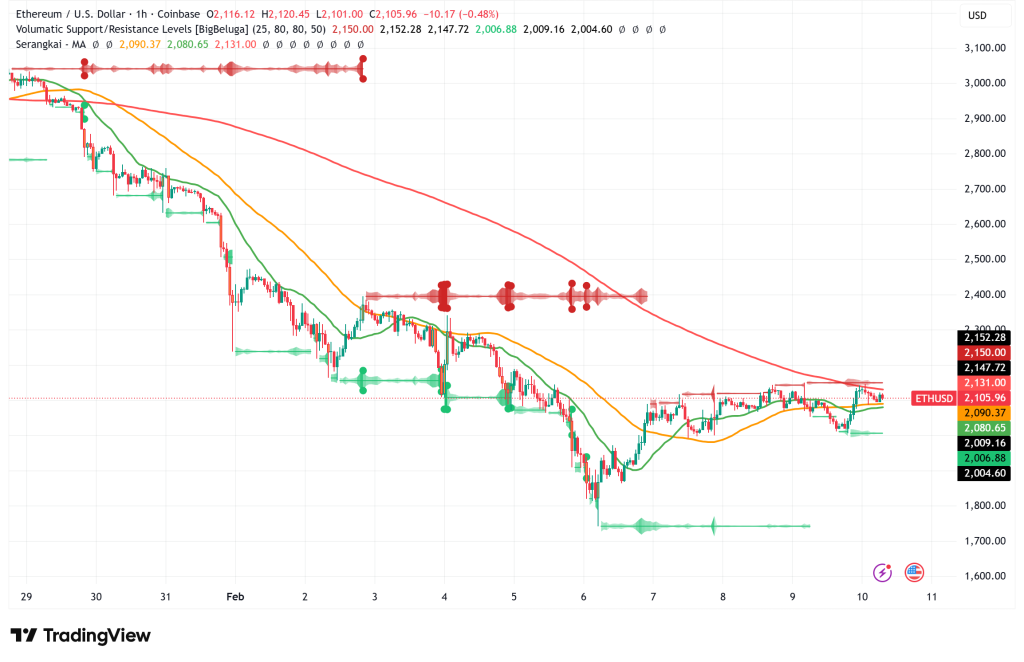Select the "Ethereum / U.S. Dollar" symbol title

pos(70,15)
